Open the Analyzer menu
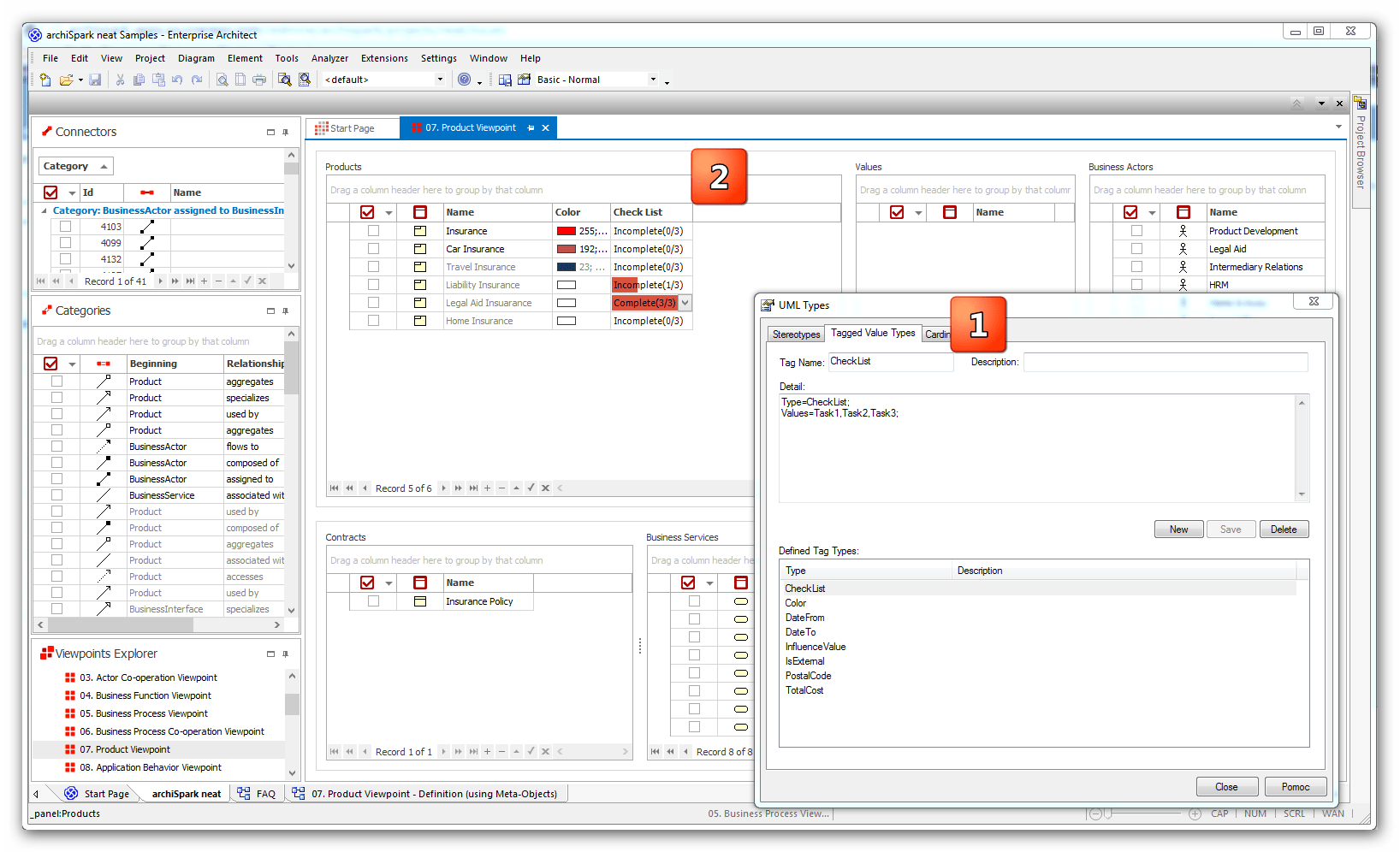This screenshot has width=1400, height=852. tap(329, 58)
